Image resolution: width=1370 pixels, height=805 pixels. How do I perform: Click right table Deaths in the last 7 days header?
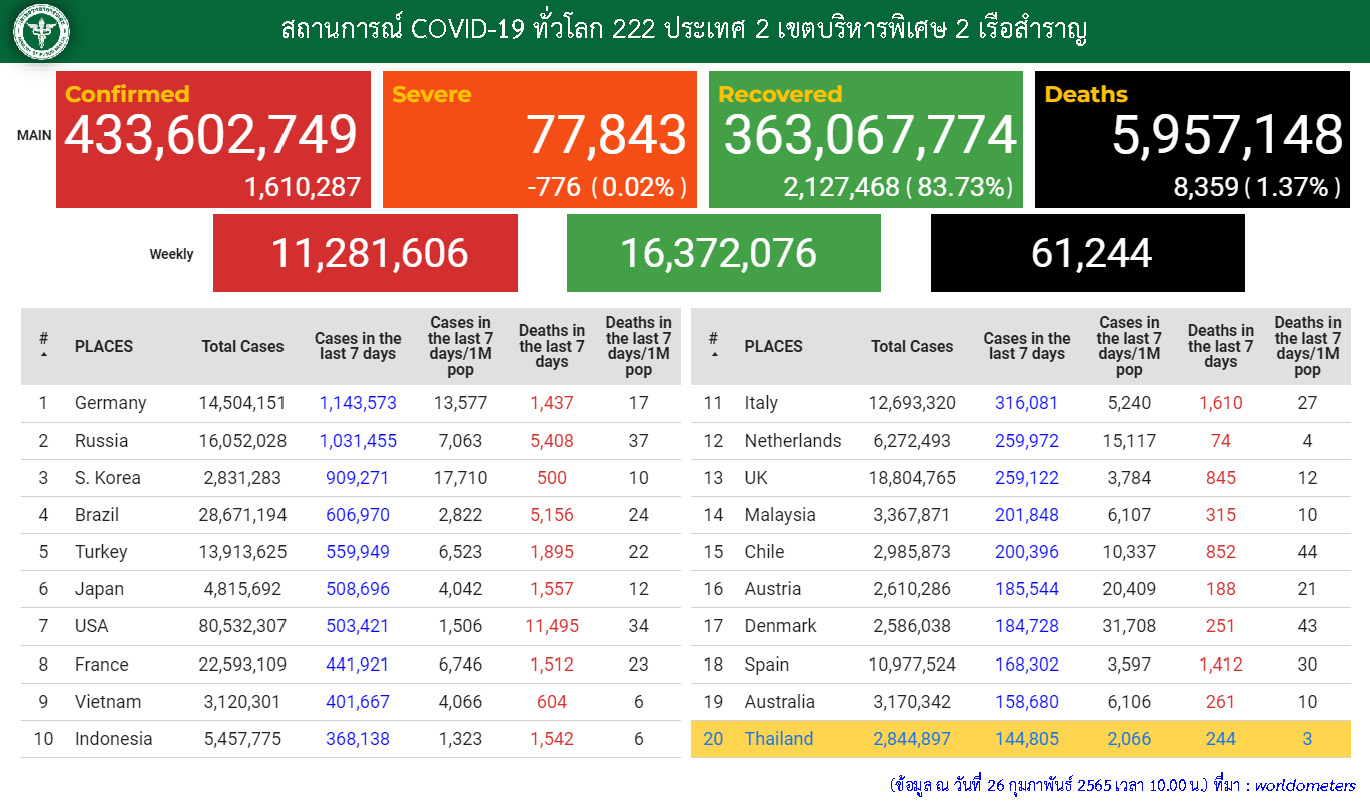[1220, 346]
